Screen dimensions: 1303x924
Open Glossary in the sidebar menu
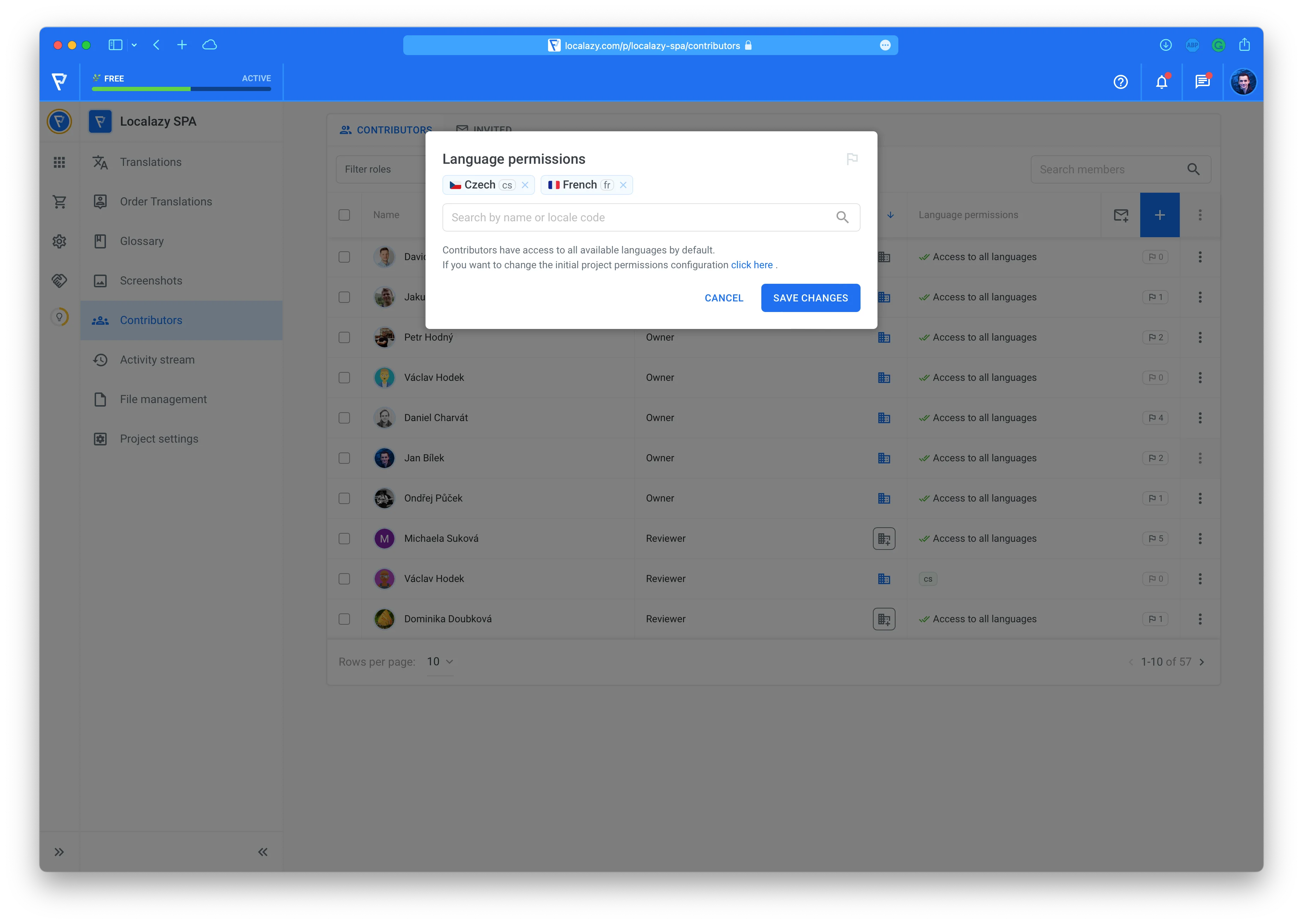tap(142, 241)
